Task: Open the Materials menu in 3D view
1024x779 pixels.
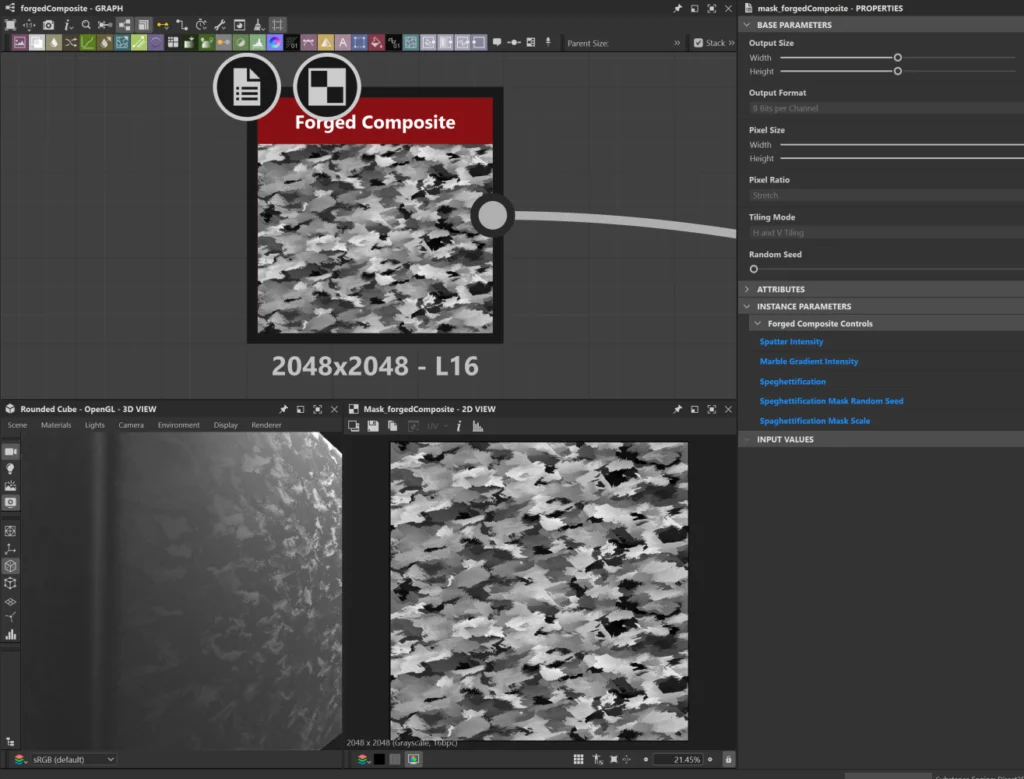Action: (x=56, y=425)
